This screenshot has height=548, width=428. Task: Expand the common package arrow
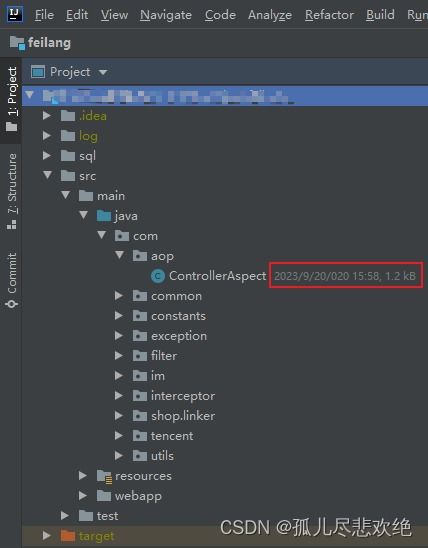pyautogui.click(x=119, y=296)
